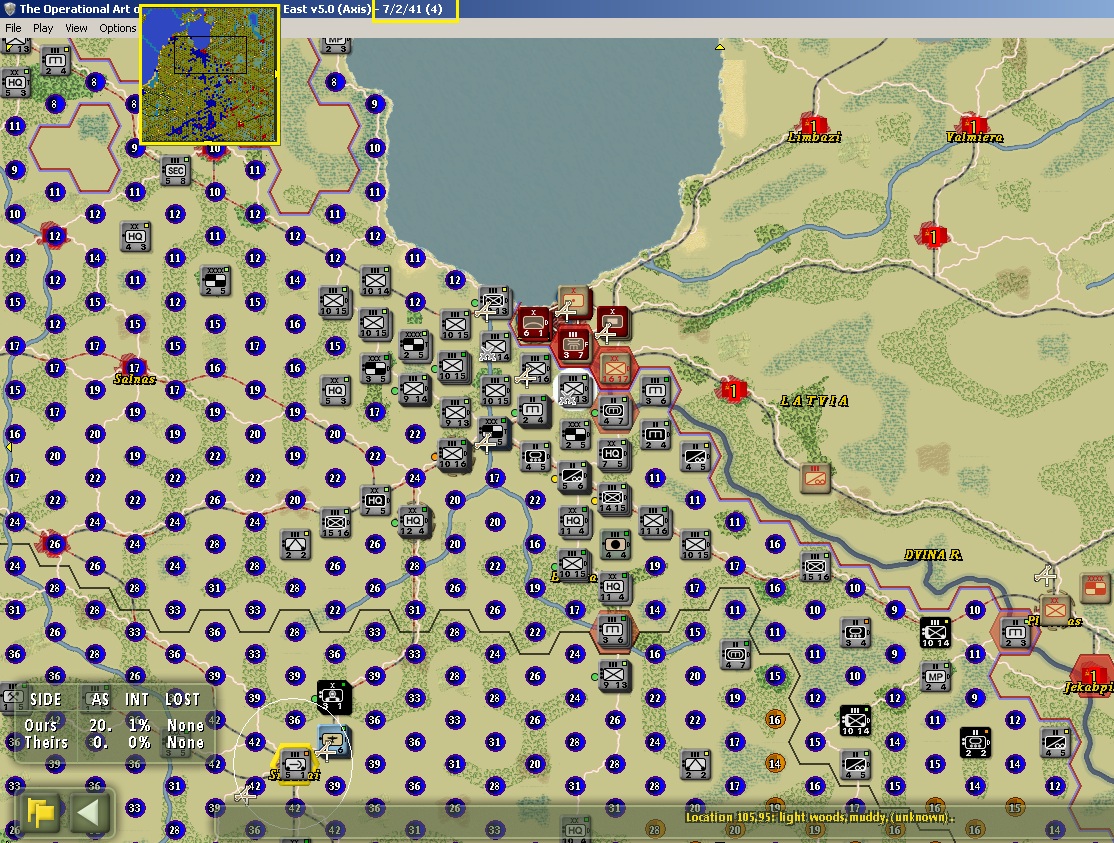This screenshot has height=843, width=1114.
Task: Select the SEC security unit 5-8
Action: click(175, 171)
